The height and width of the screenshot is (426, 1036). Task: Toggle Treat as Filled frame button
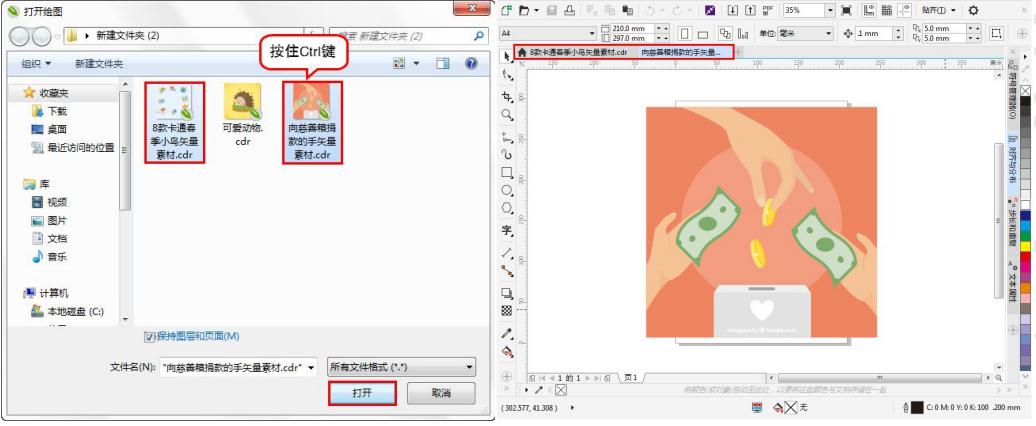996,33
